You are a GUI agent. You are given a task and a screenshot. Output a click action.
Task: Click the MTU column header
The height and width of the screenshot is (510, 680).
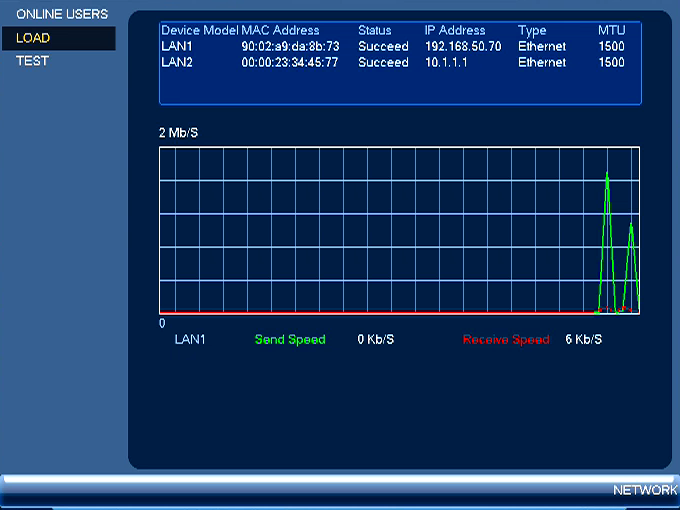611,30
